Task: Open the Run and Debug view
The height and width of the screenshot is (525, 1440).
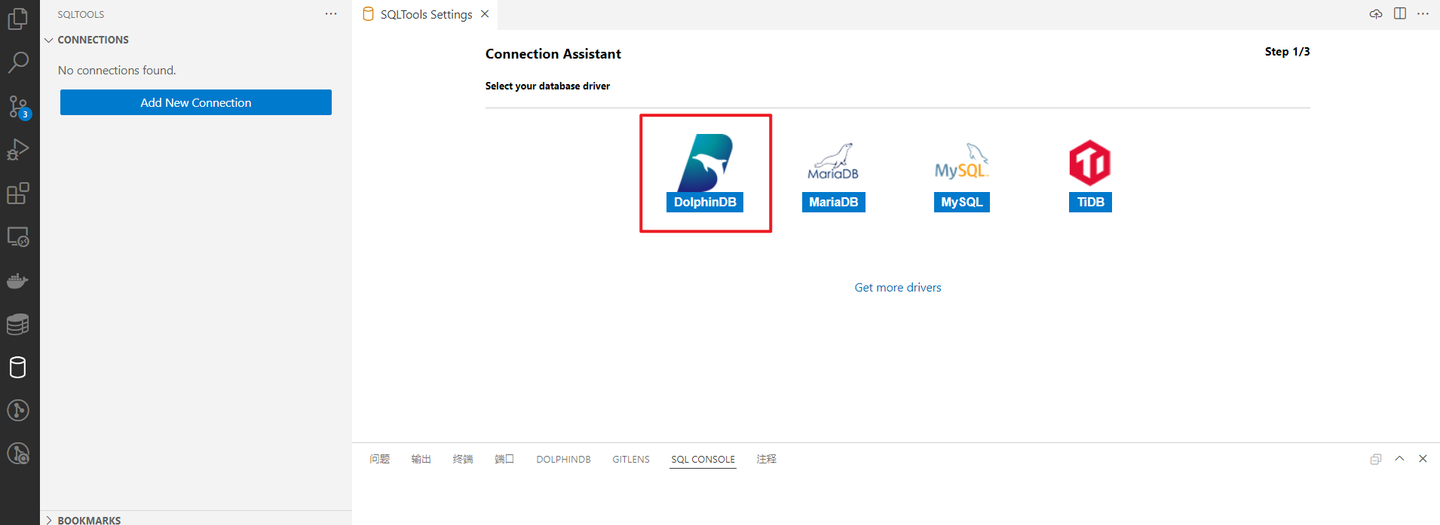Action: point(18,150)
